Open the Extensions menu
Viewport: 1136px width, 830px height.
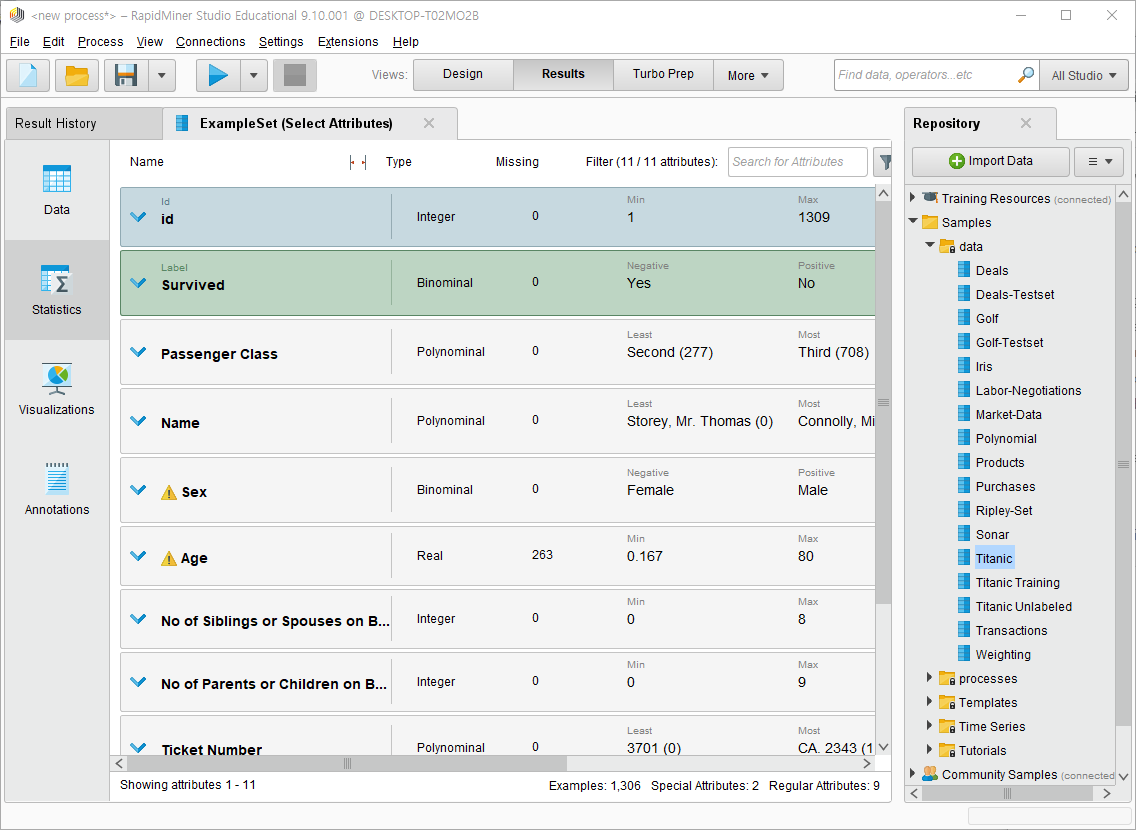tap(348, 42)
